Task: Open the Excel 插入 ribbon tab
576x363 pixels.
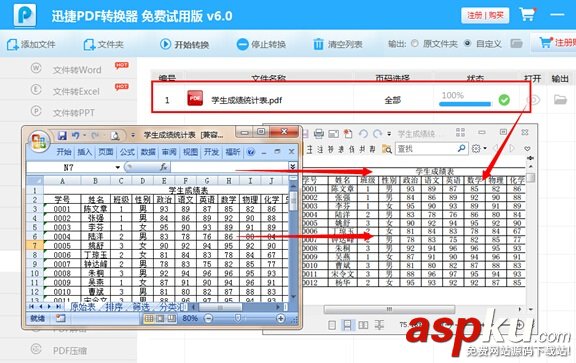Action: (x=85, y=152)
